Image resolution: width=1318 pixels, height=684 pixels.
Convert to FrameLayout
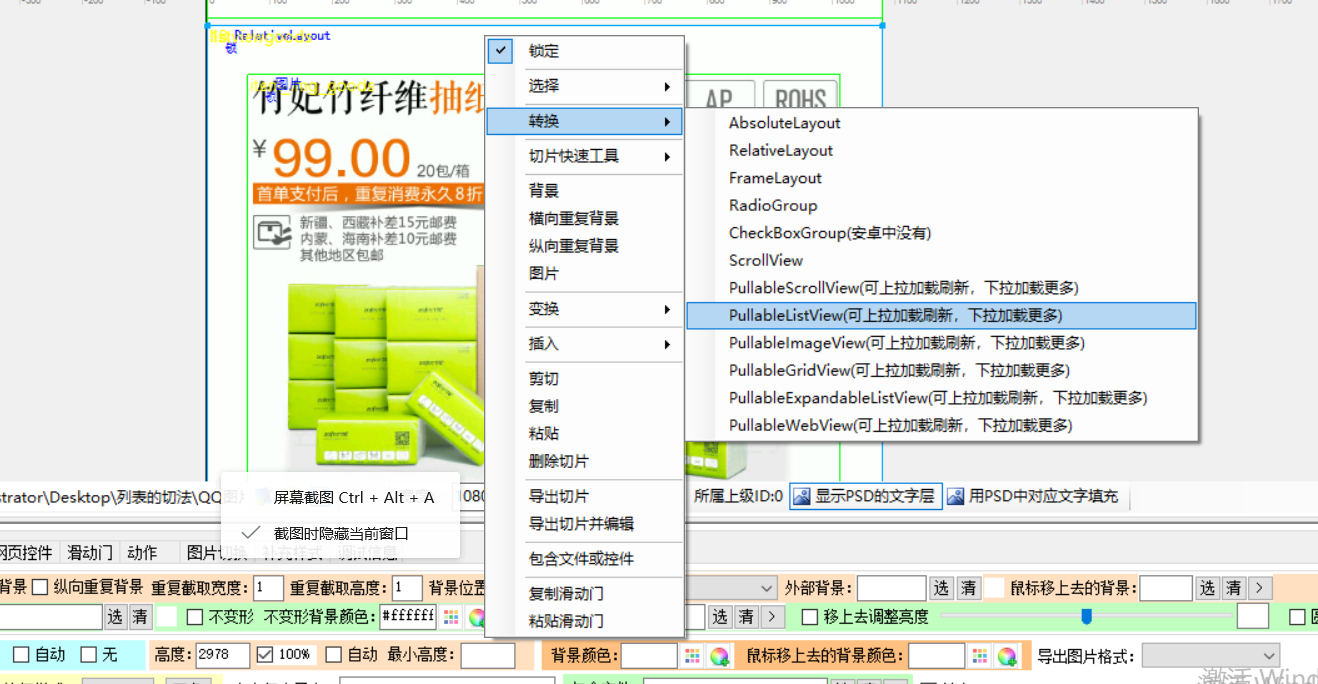(x=941, y=178)
